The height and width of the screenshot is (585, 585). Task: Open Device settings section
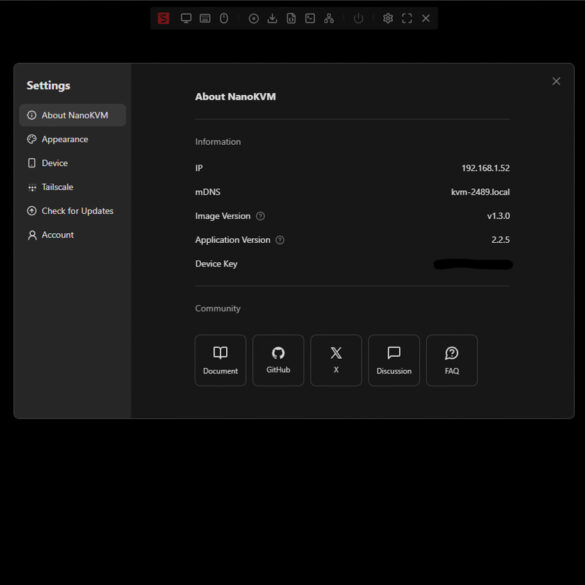pyautogui.click(x=73, y=163)
